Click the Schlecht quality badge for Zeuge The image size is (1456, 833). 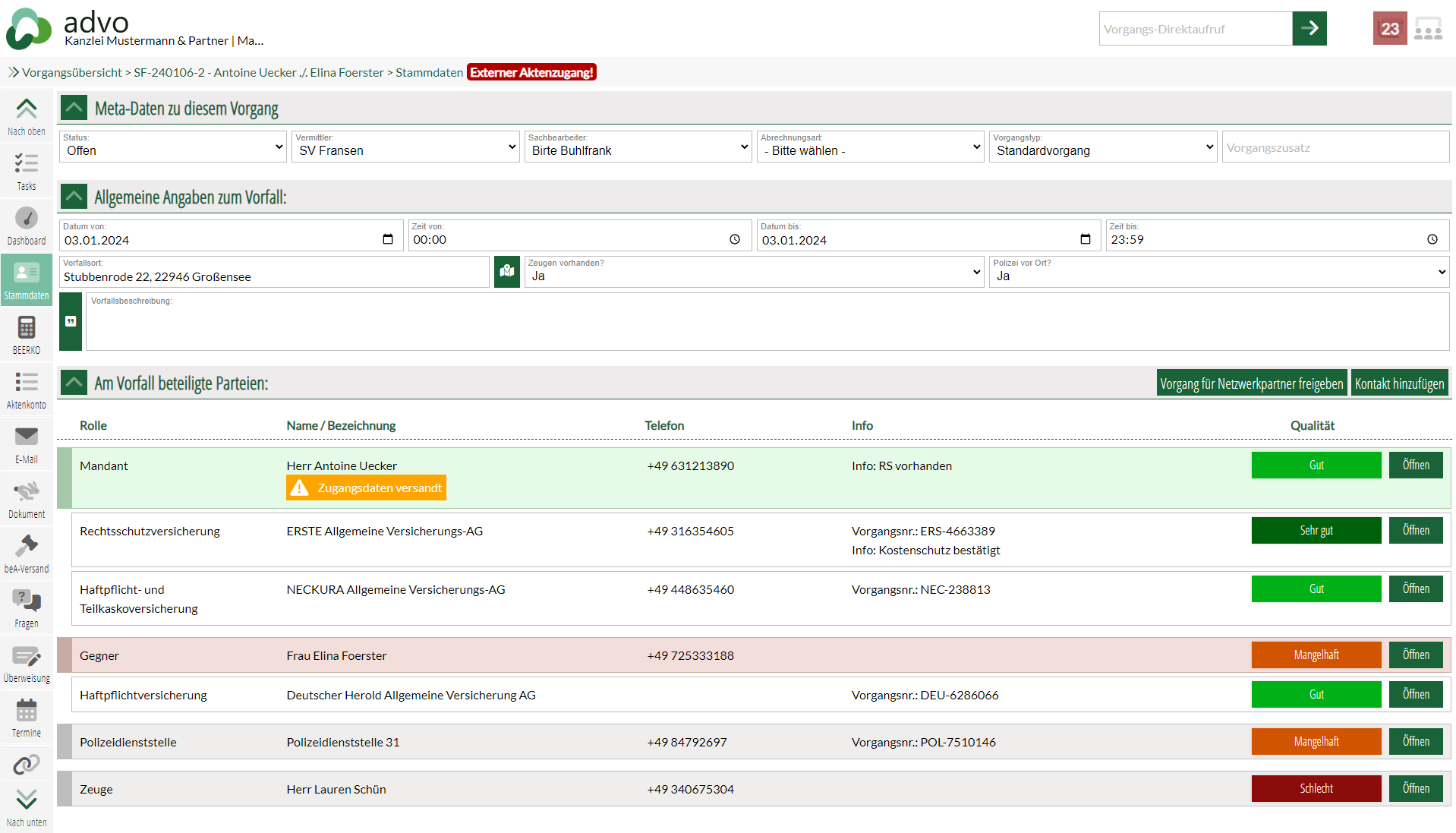point(1316,788)
